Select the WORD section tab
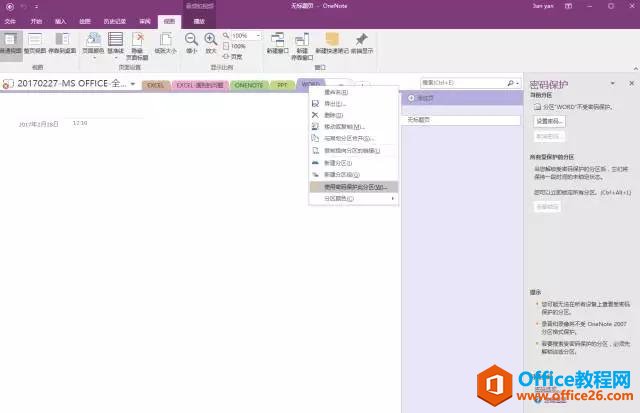 (x=311, y=84)
